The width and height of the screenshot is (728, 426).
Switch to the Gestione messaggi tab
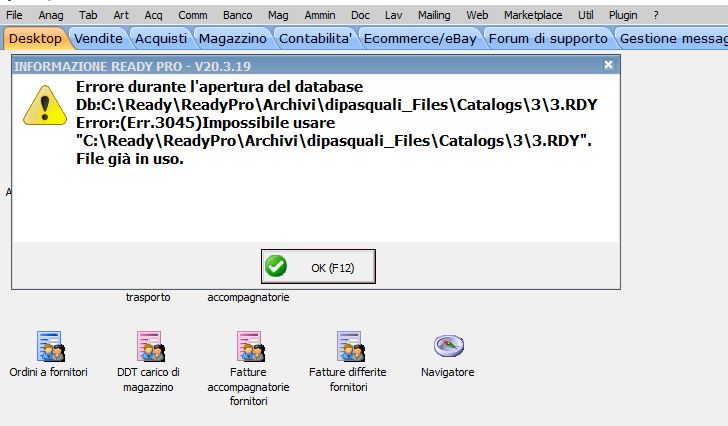[672, 39]
